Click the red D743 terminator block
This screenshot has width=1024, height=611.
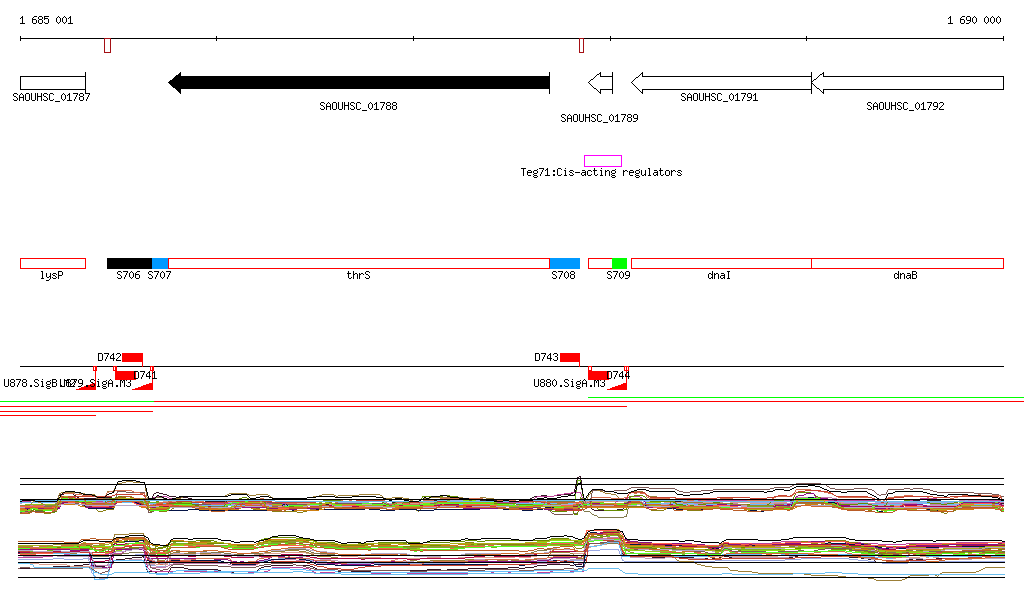[x=570, y=358]
